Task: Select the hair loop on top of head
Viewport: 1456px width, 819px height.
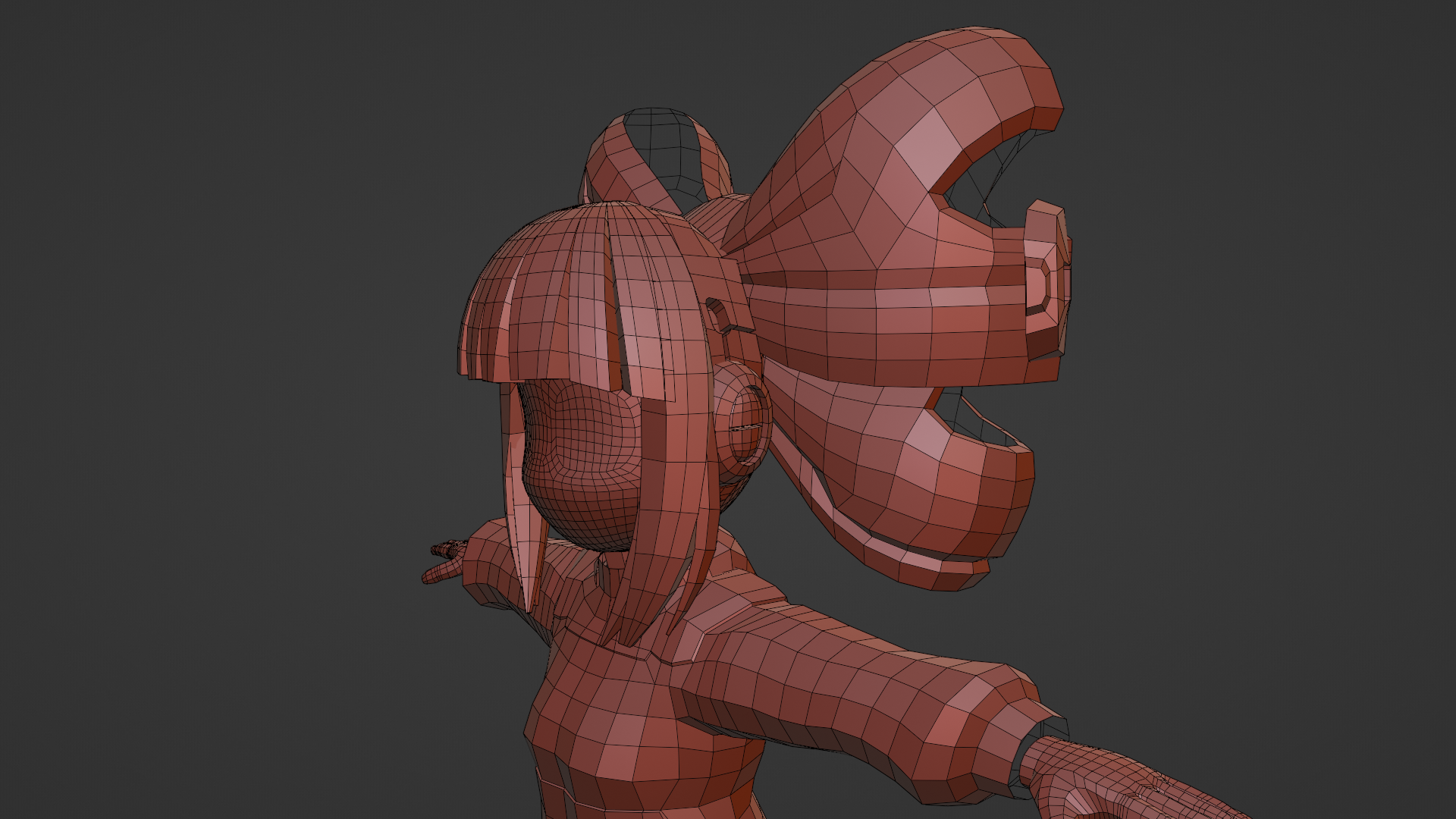Action: coord(633,163)
